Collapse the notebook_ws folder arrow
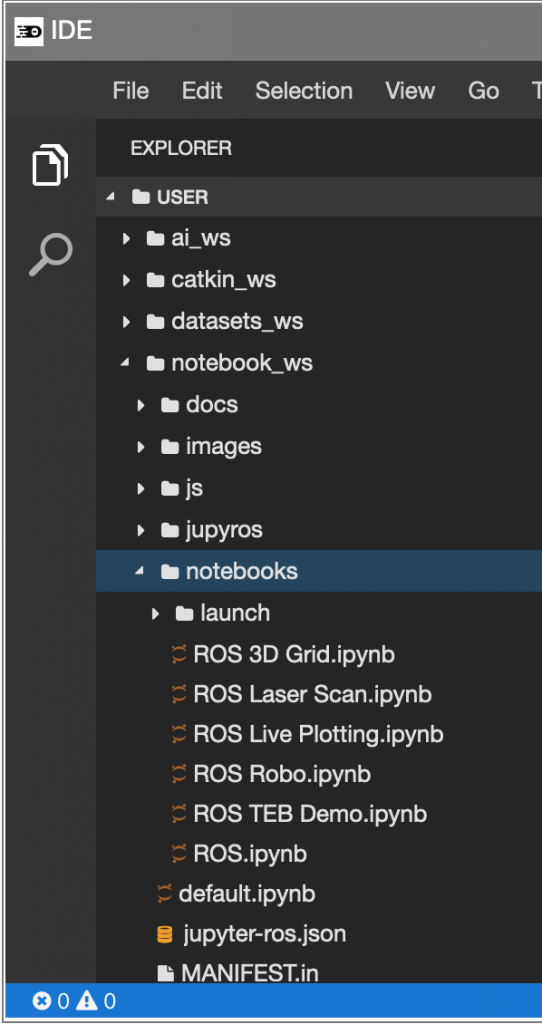Viewport: 542px width, 1024px height. [125, 363]
